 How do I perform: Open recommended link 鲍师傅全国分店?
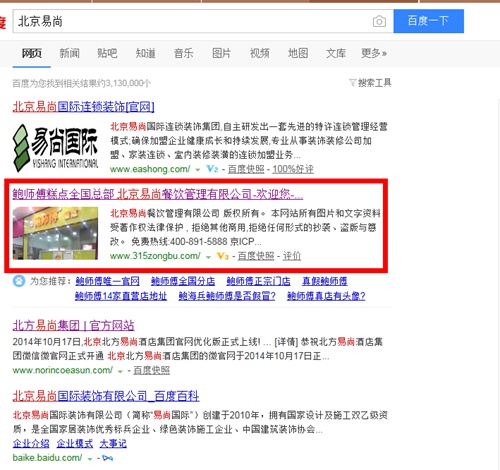183,281
